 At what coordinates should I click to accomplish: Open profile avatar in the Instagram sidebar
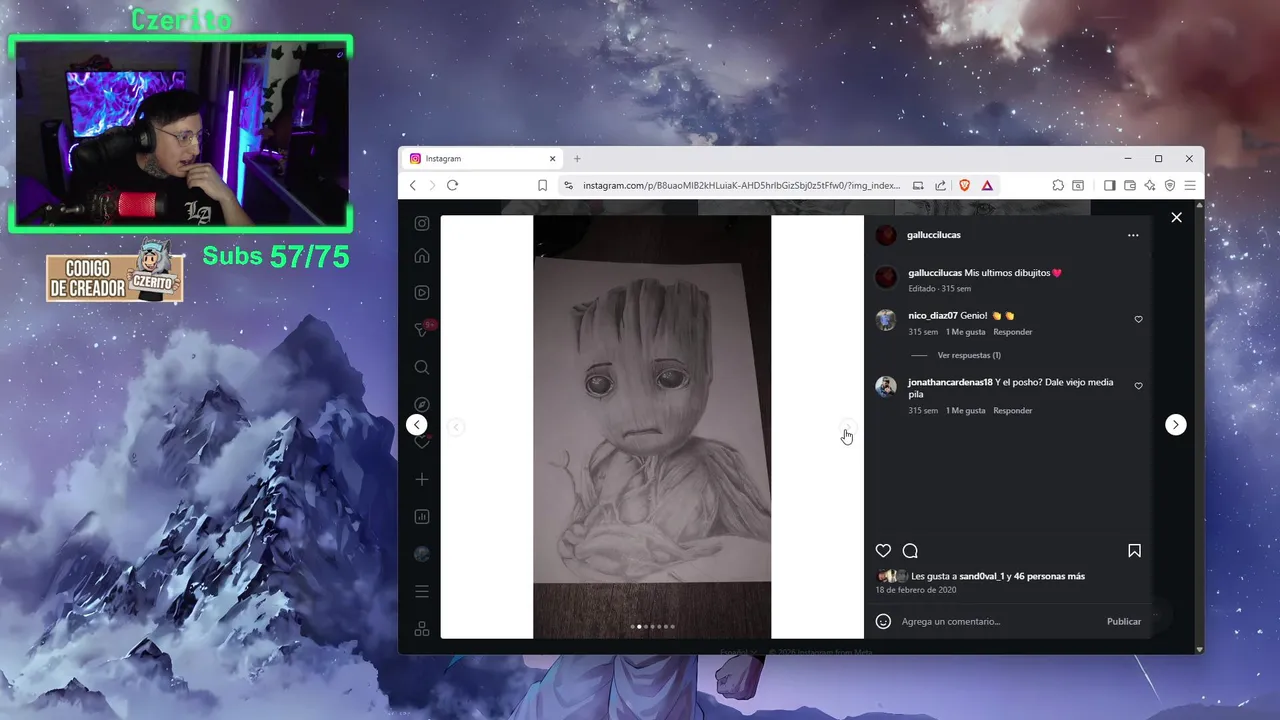(422, 554)
